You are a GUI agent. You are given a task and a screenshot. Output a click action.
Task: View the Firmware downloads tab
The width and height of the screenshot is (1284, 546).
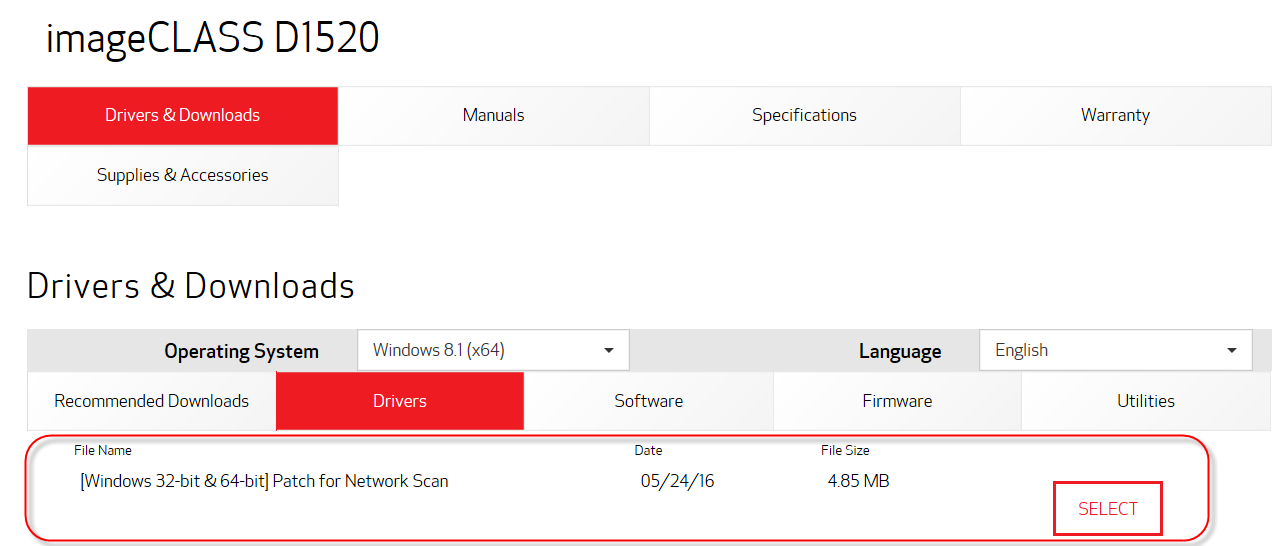897,401
